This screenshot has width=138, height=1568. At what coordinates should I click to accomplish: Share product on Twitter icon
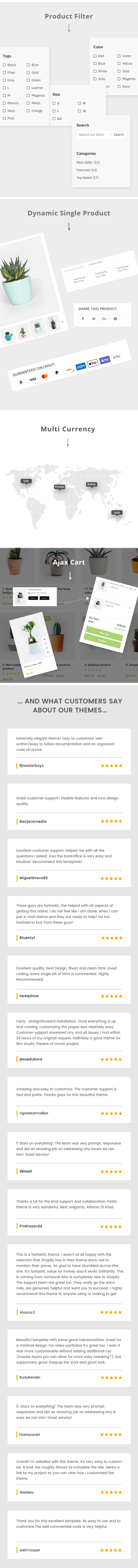click(x=94, y=318)
